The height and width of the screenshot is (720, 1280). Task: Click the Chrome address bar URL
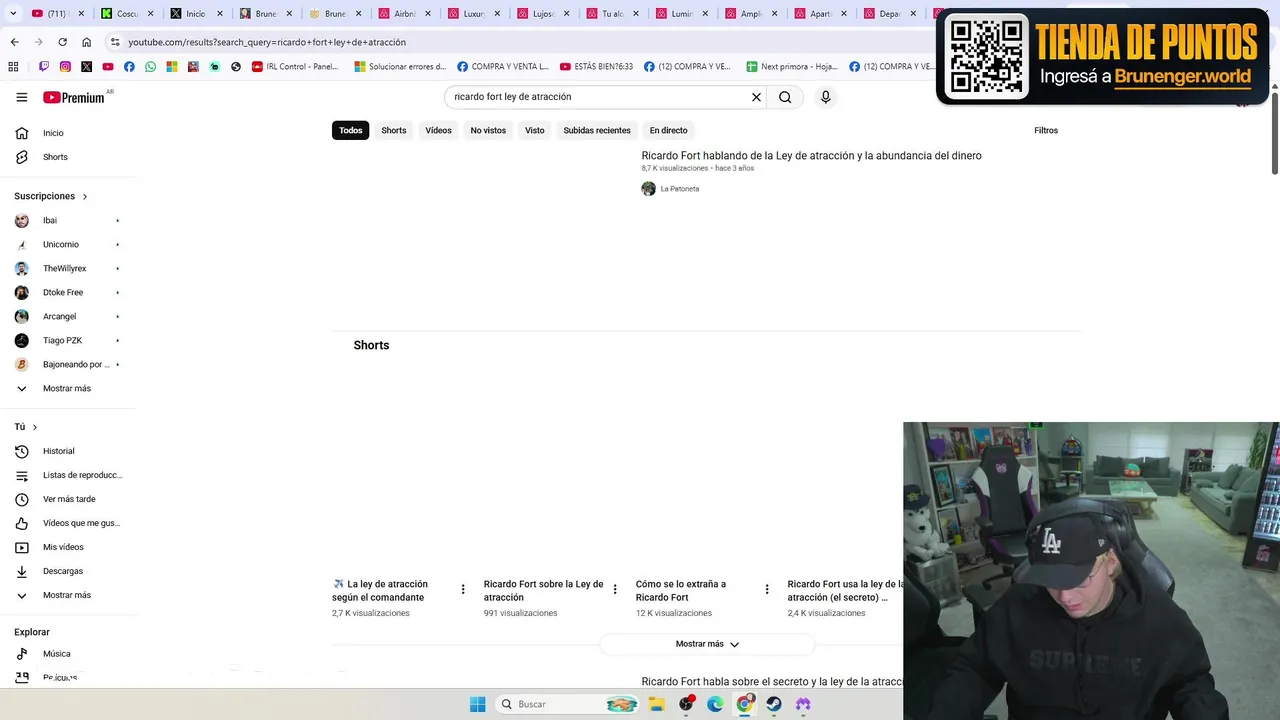pos(267,42)
